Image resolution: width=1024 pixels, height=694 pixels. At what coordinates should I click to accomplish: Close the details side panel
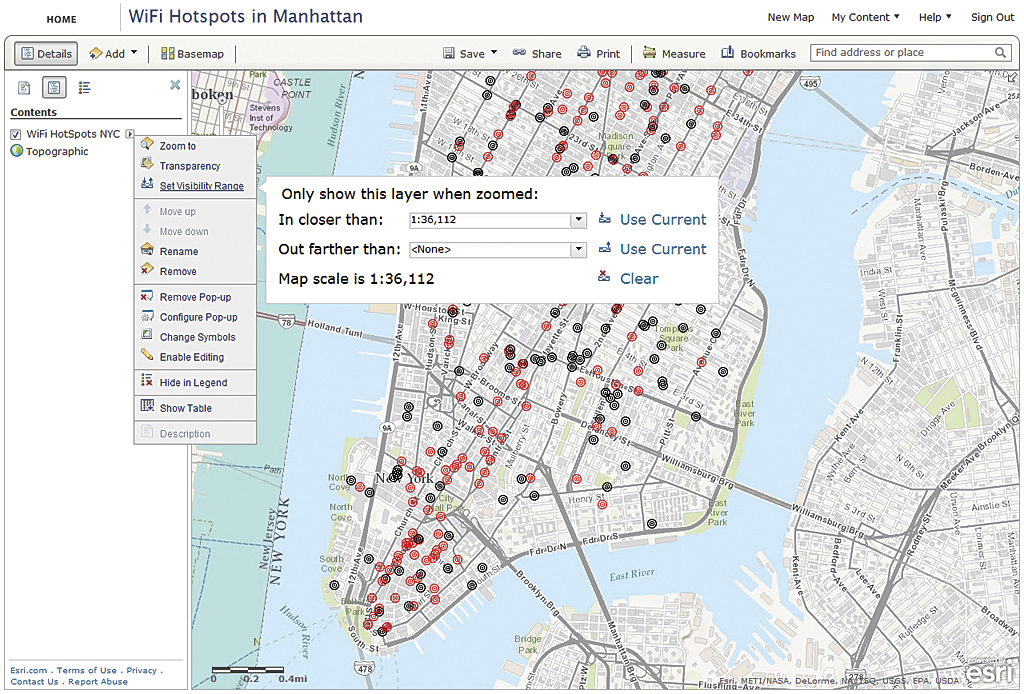pyautogui.click(x=175, y=85)
